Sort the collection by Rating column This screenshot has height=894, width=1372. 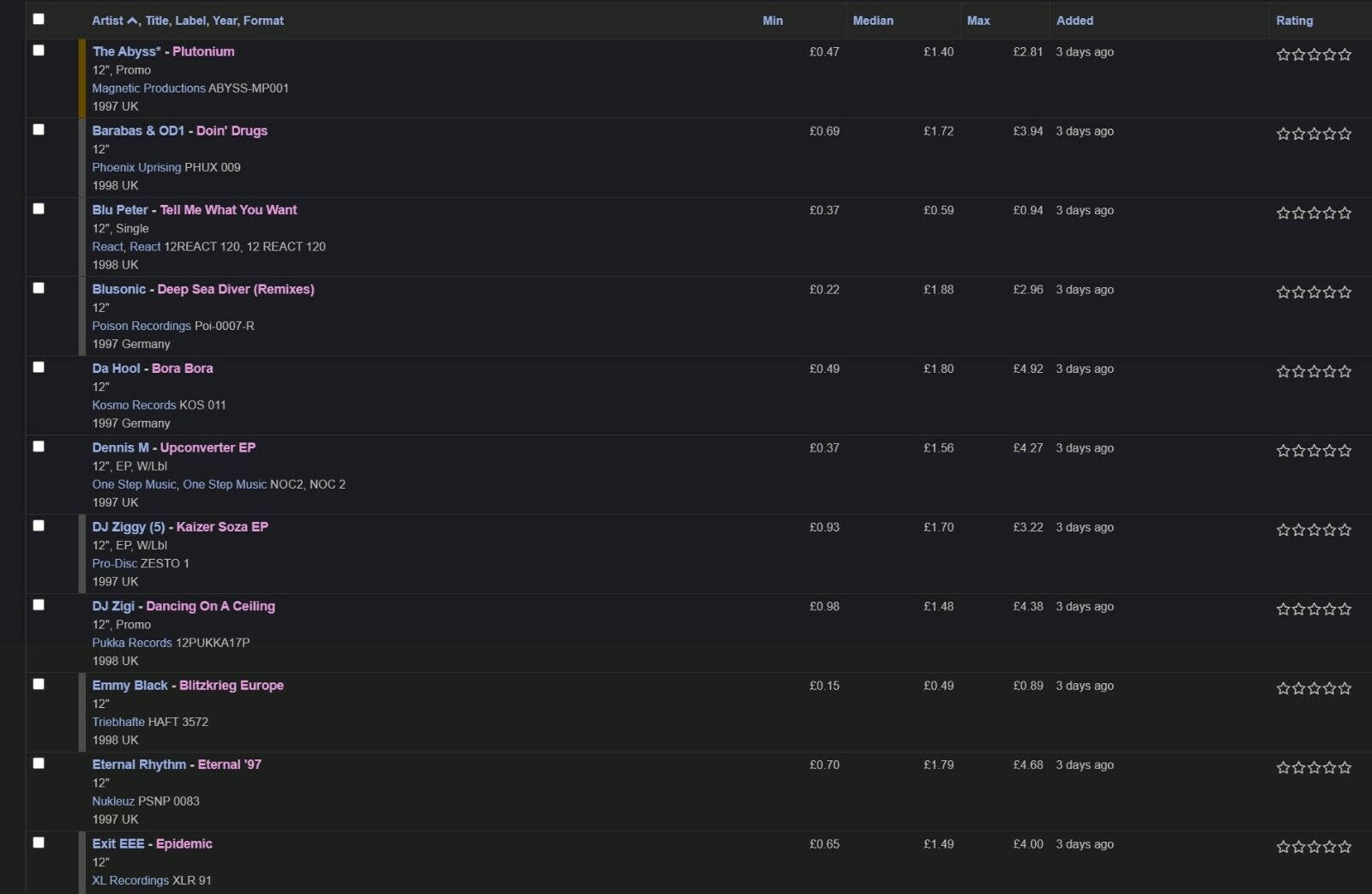[1294, 21]
